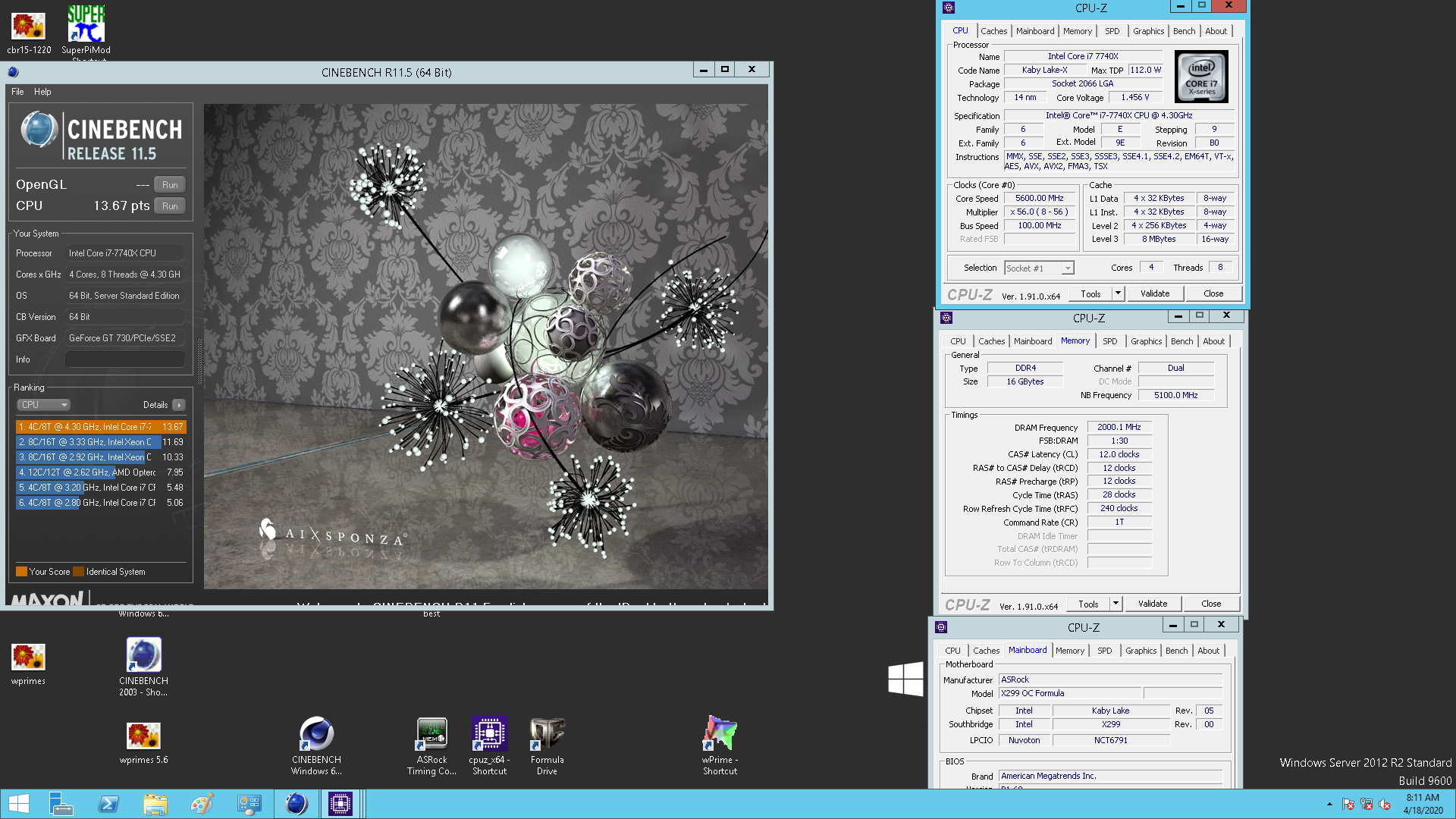Select ranking row 2 scoring 11.69
1456x819 pixels.
(x=101, y=442)
